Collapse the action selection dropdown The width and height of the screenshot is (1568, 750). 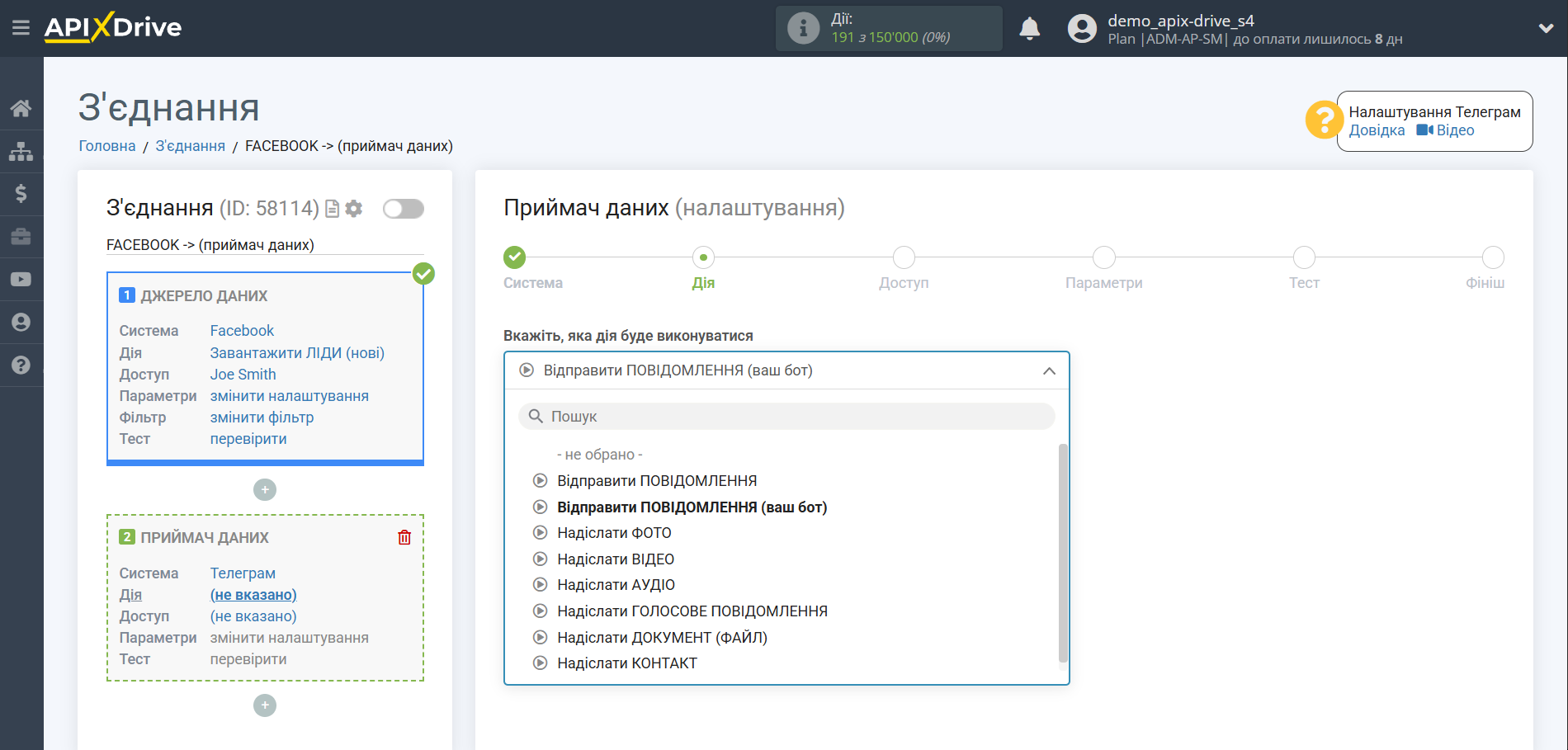tap(1049, 371)
